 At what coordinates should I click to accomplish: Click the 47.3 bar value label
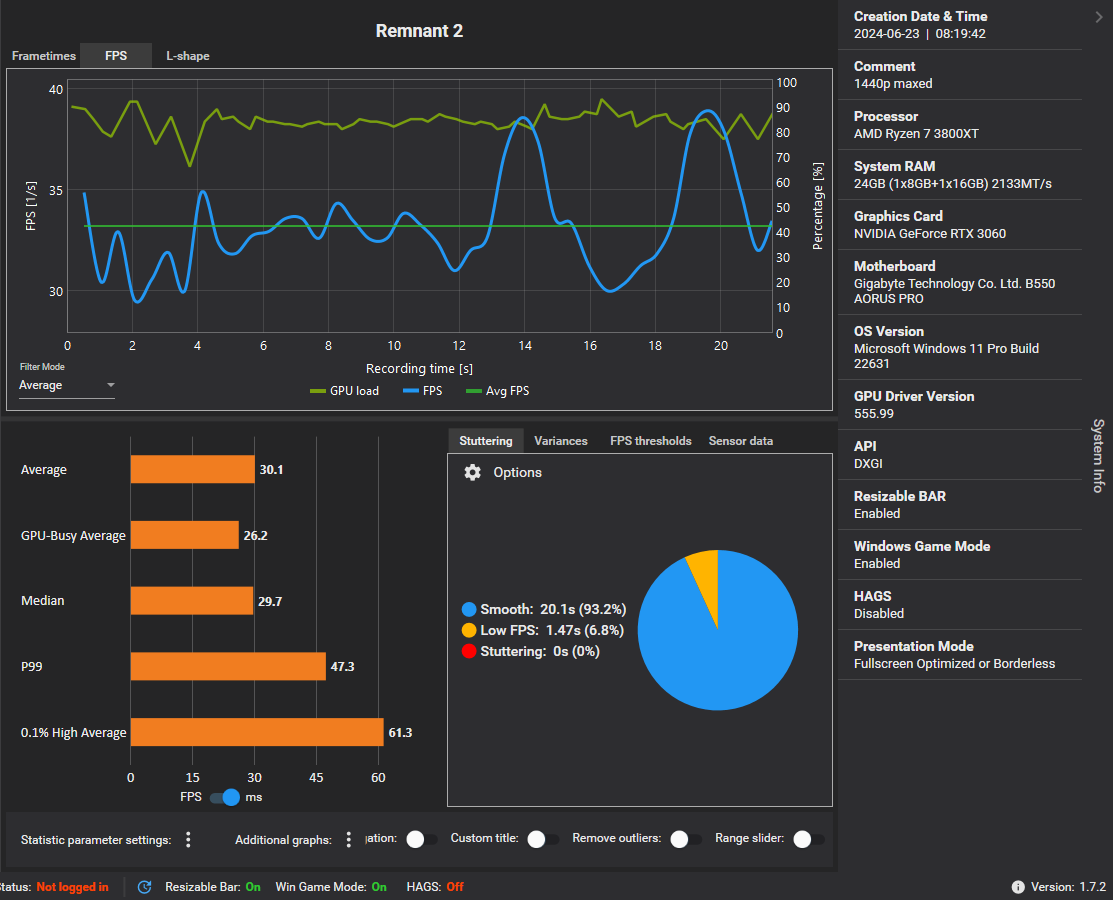click(x=342, y=666)
